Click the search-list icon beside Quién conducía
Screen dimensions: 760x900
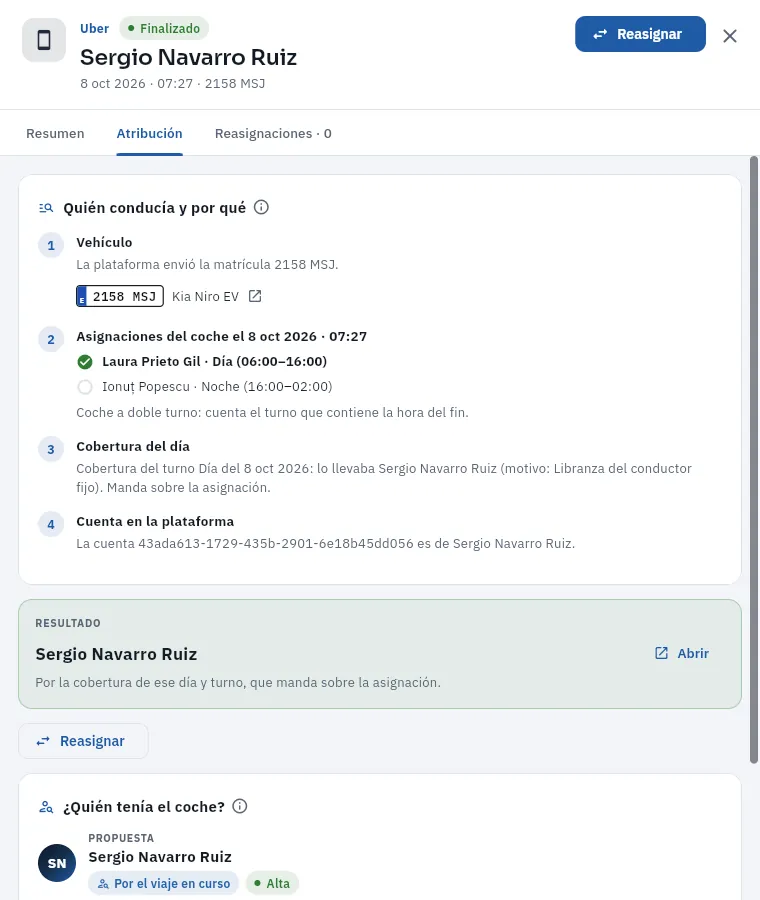pos(46,208)
